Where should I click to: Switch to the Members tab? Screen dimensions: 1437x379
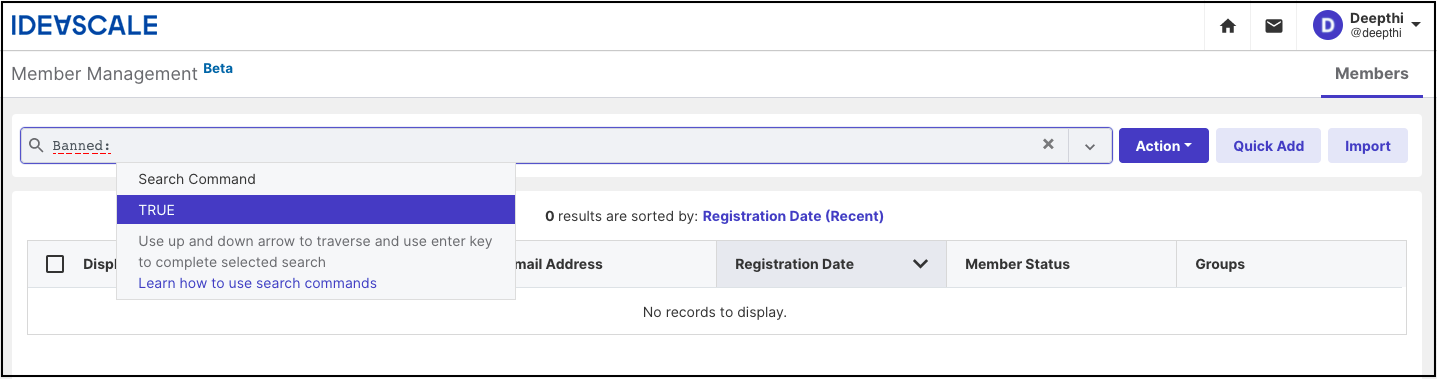[1371, 73]
